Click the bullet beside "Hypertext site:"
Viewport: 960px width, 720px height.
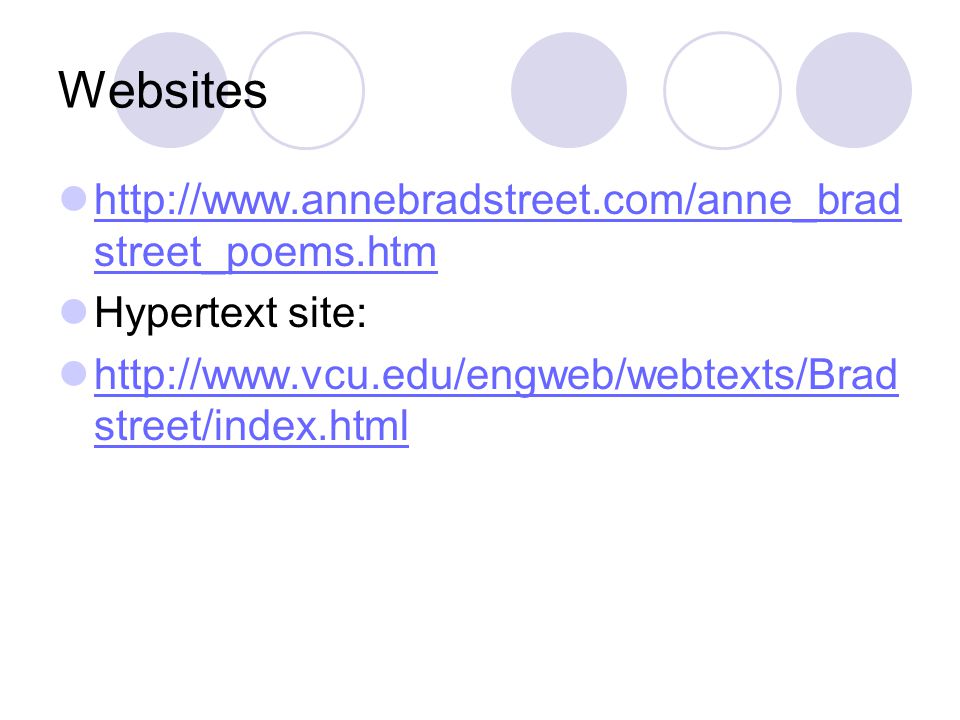(x=74, y=312)
